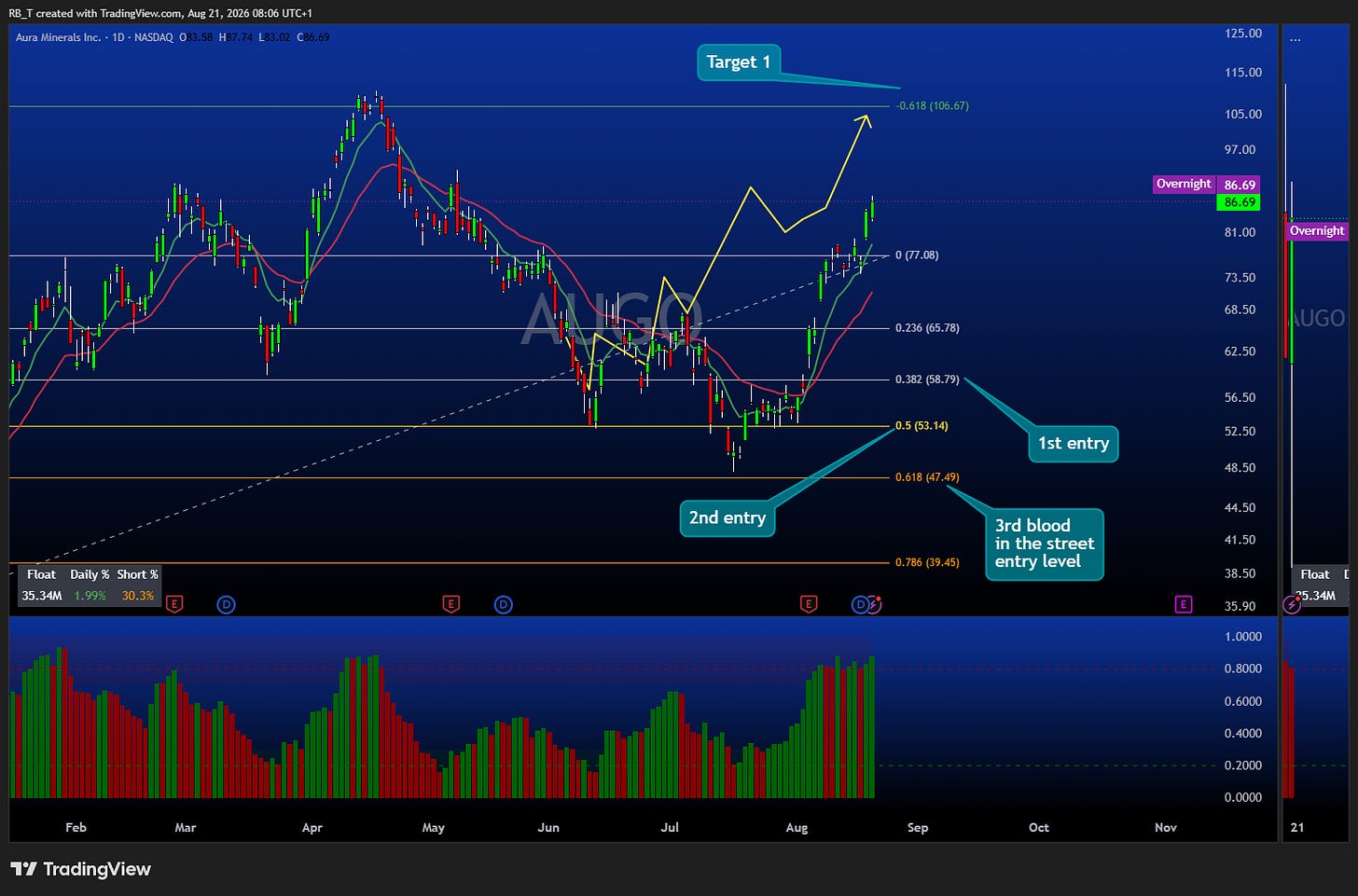Viewport: 1358px width, 896px height.
Task: Click the NASDAQ exchange label in the legend
Action: click(153, 37)
